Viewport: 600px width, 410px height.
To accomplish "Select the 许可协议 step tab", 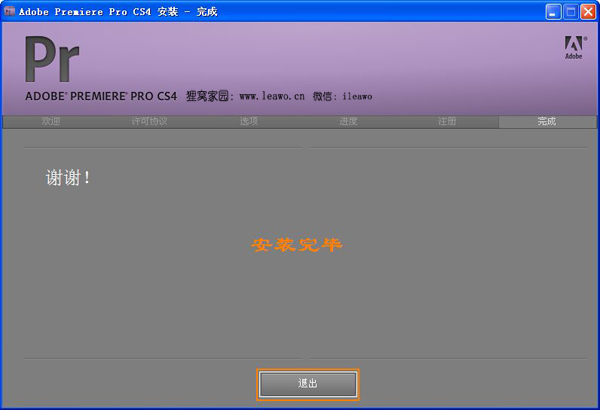I will pos(150,121).
